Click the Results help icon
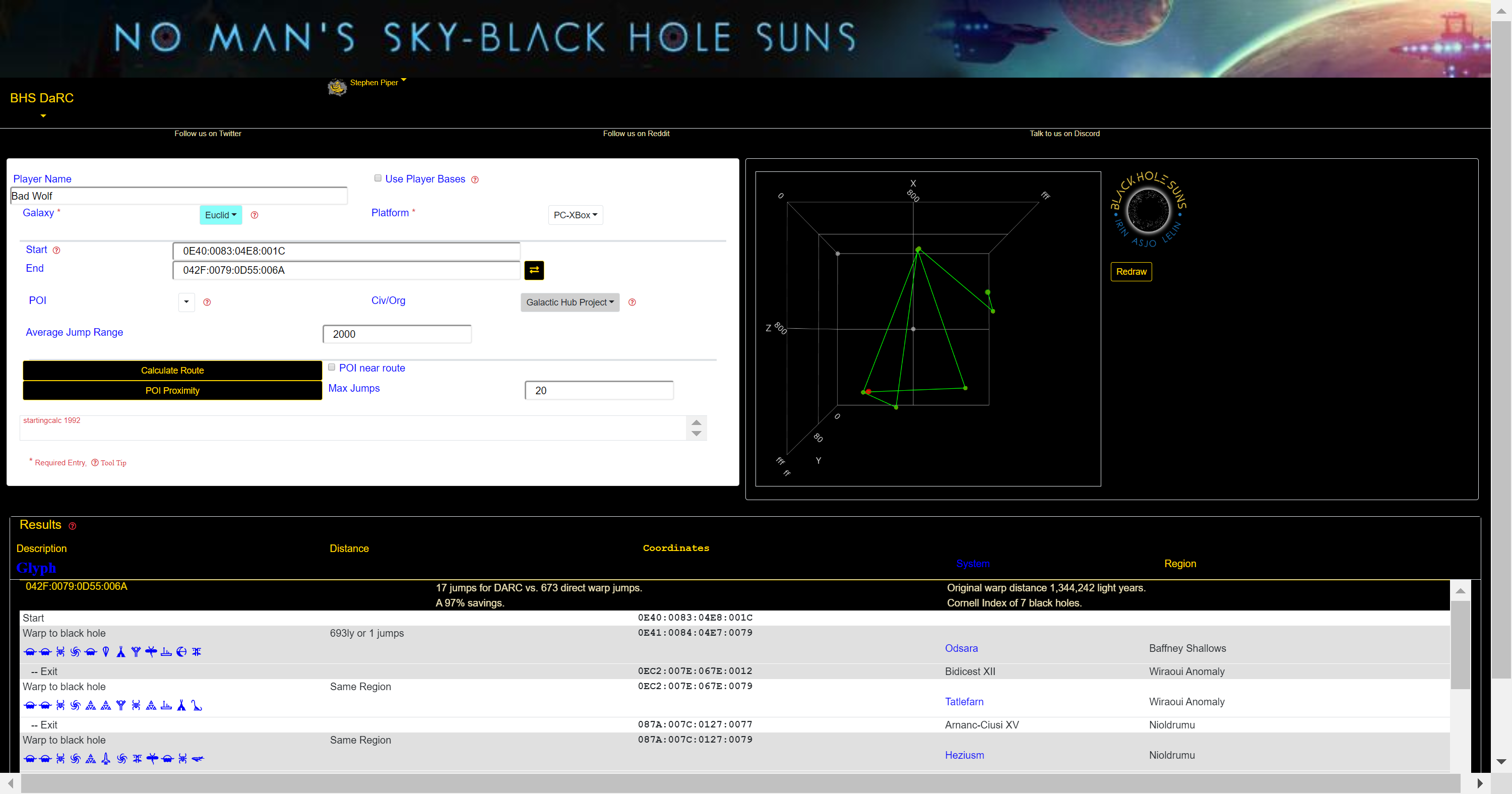1512x794 pixels. coord(72,526)
